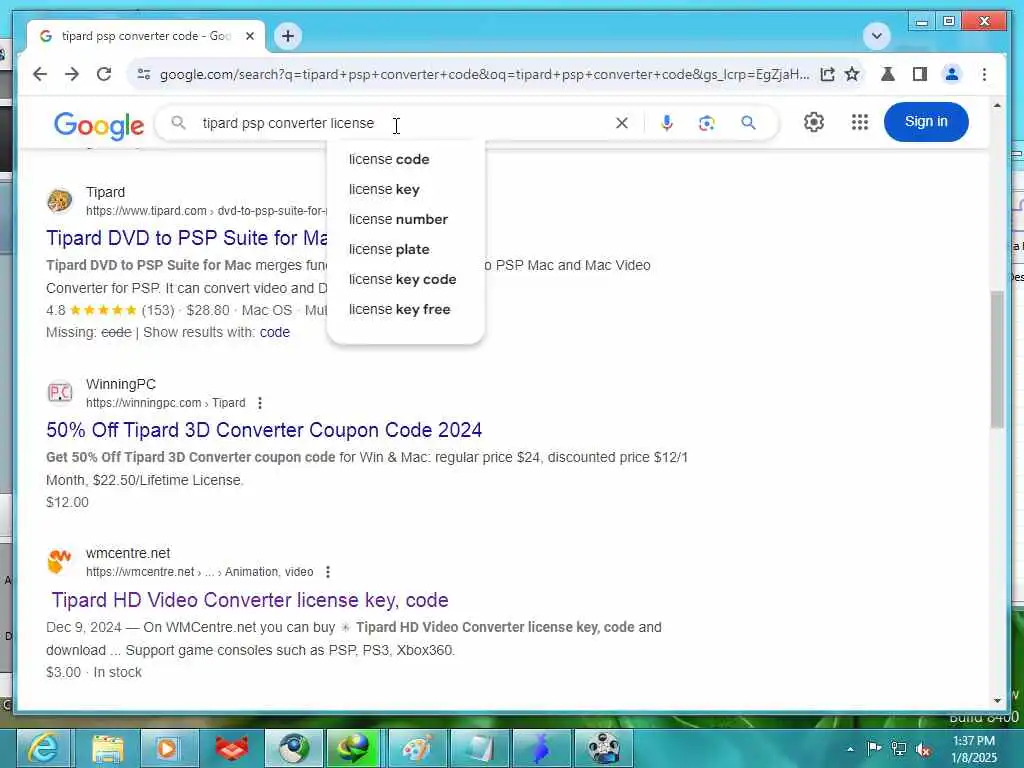Open the Paint taskbar icon
The height and width of the screenshot is (768, 1024).
pos(417,748)
